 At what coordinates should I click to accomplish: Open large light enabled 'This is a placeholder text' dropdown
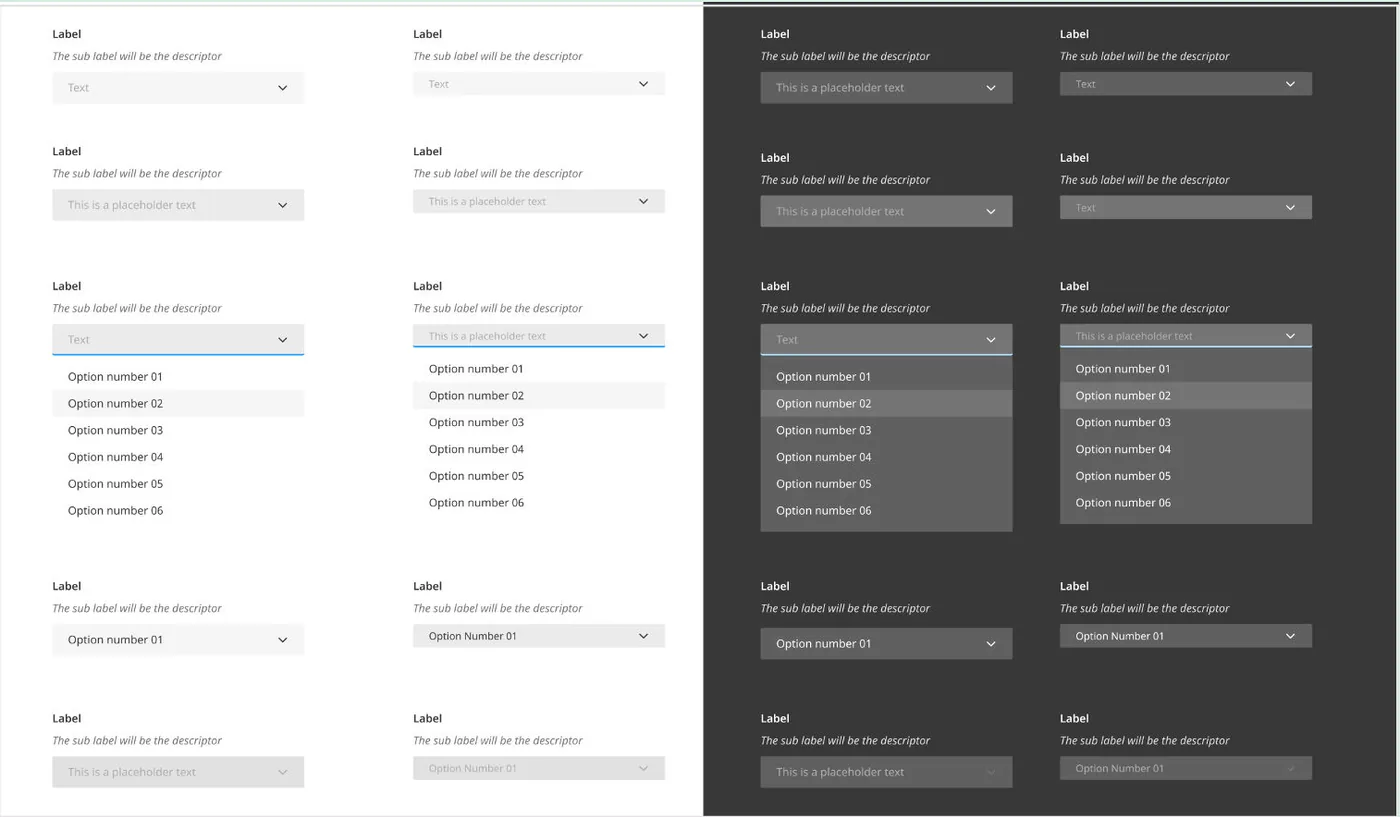[178, 205]
